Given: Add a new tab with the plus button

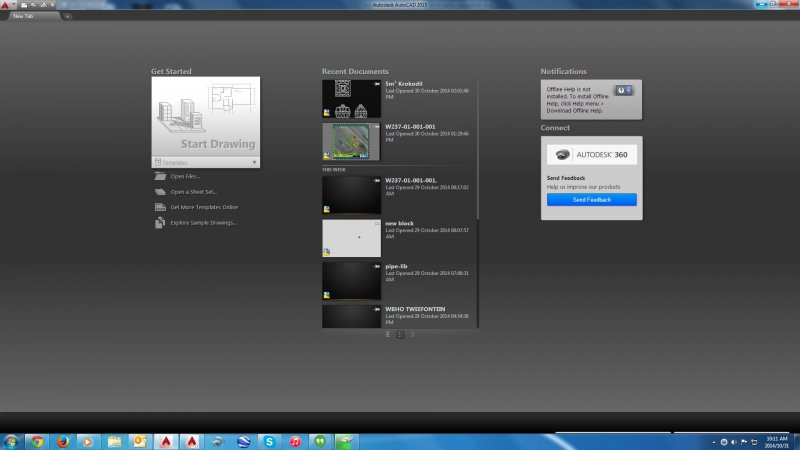Looking at the screenshot, I should 67,16.
